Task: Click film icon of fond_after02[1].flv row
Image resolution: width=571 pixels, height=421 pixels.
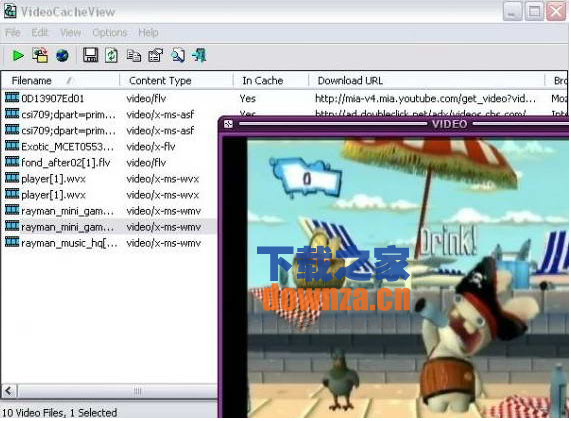Action: [x=12, y=162]
